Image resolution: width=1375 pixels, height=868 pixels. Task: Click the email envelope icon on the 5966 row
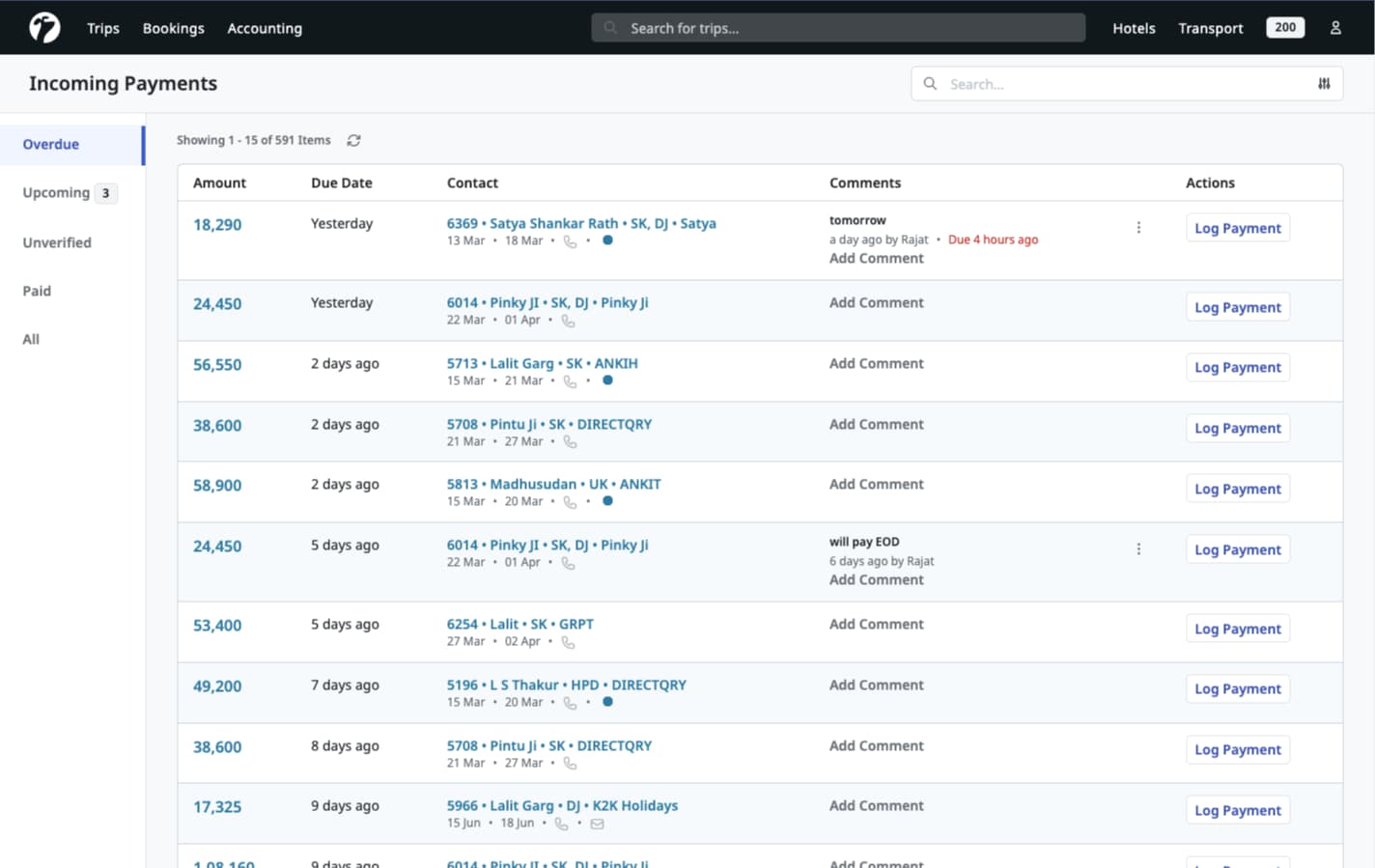(597, 824)
